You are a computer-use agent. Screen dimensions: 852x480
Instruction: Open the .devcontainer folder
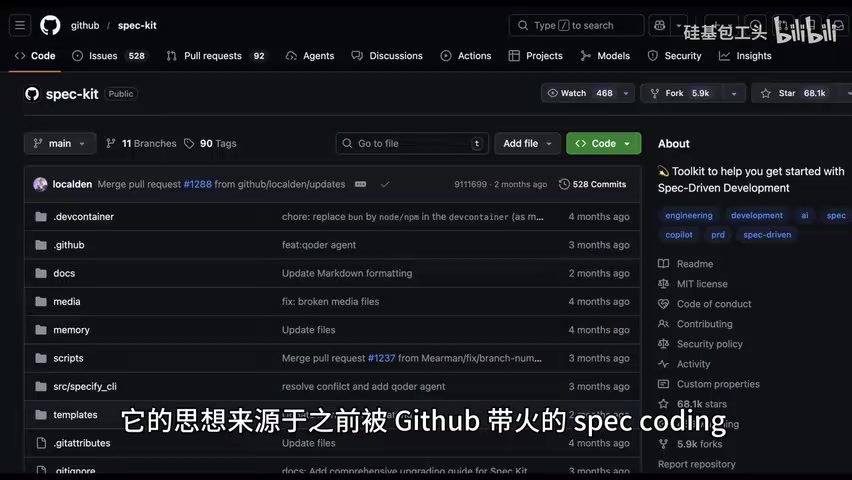[84, 216]
